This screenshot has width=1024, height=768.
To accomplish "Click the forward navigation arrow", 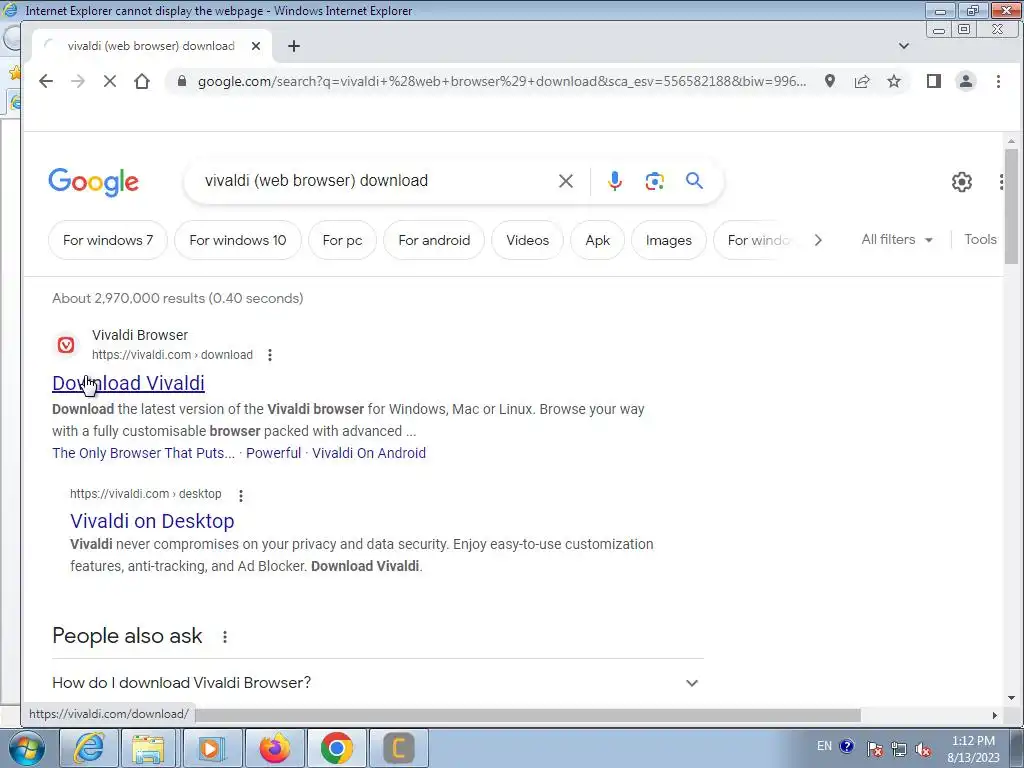I will (x=78, y=81).
